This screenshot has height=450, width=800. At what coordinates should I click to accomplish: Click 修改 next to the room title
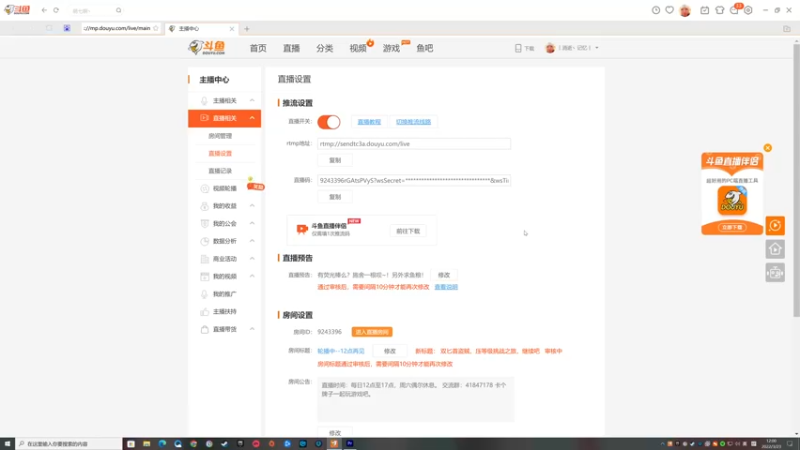[x=390, y=351]
